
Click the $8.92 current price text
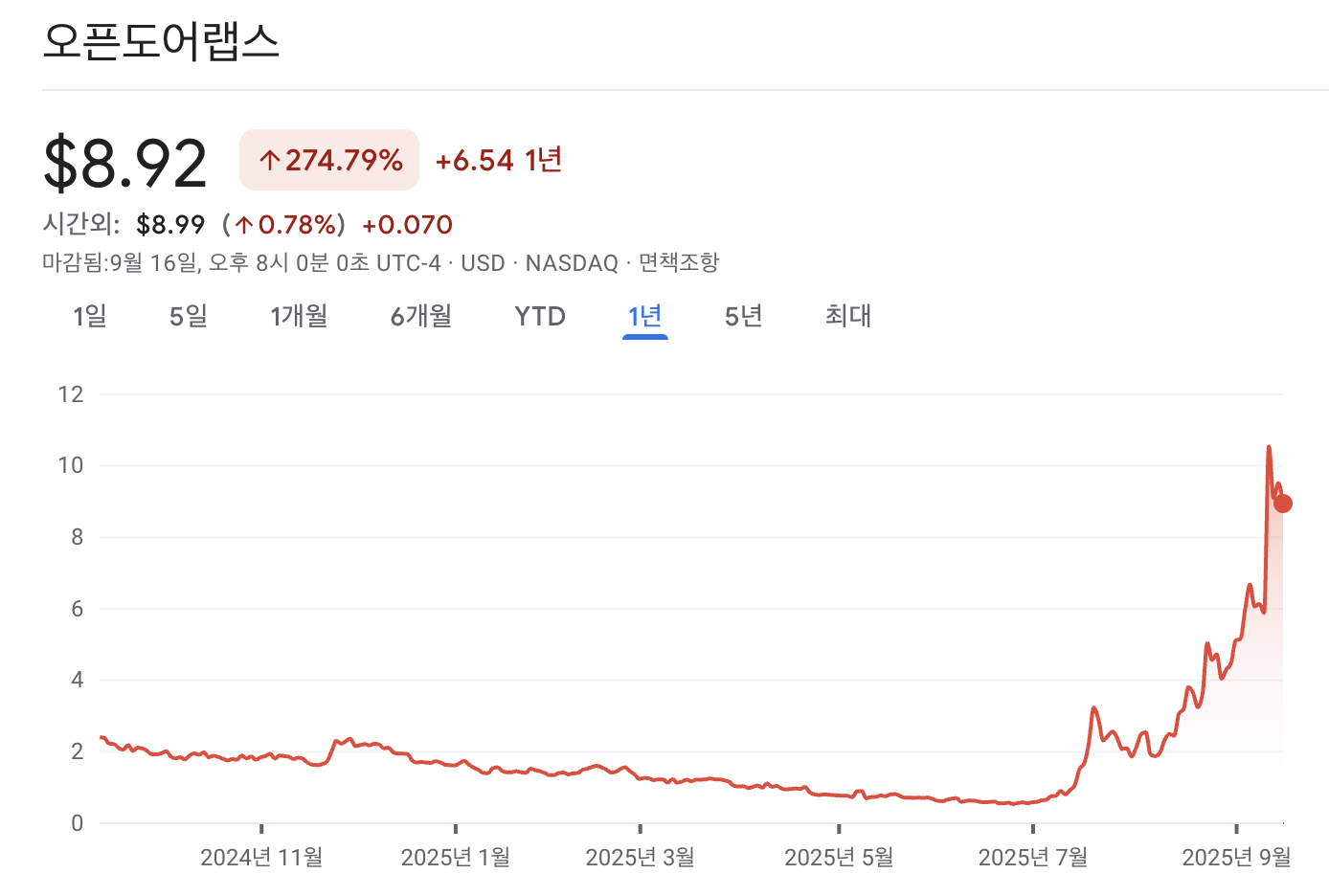(x=125, y=160)
